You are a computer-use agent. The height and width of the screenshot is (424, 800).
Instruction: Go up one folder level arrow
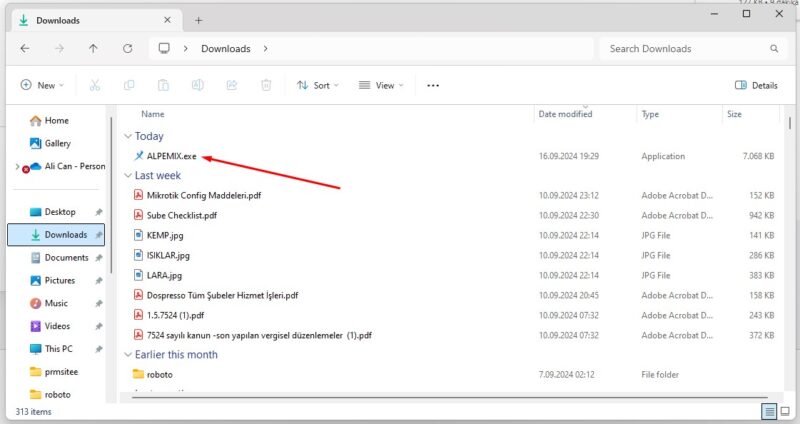click(93, 48)
